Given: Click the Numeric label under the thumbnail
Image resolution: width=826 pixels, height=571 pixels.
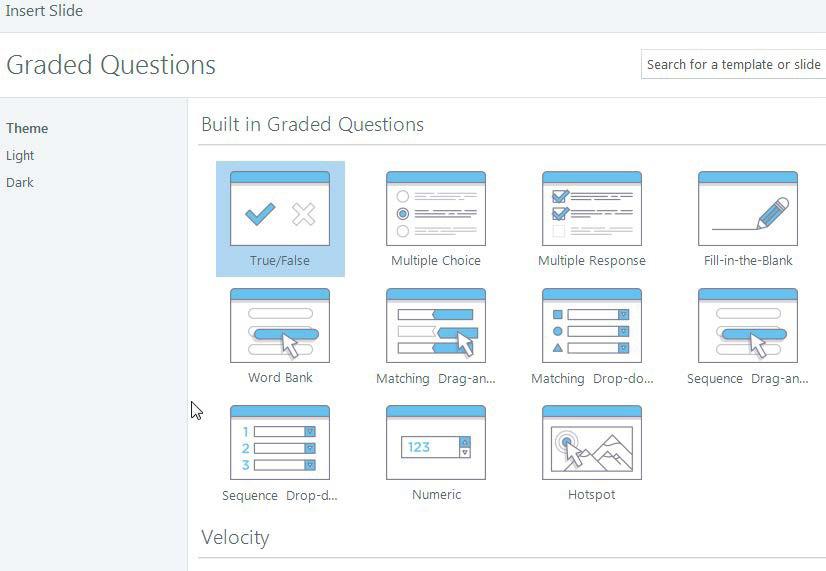Looking at the screenshot, I should pos(436,495).
